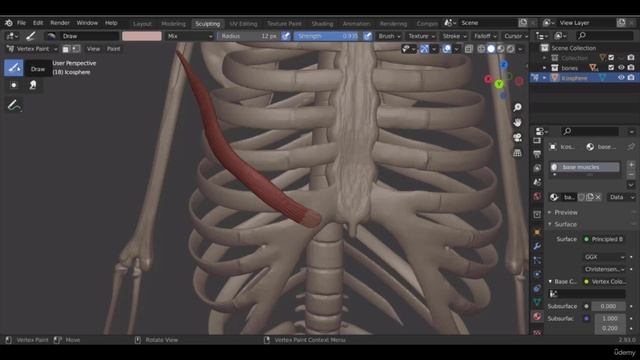Adjust the Radius slider
640x360 pixels.
(x=249, y=36)
